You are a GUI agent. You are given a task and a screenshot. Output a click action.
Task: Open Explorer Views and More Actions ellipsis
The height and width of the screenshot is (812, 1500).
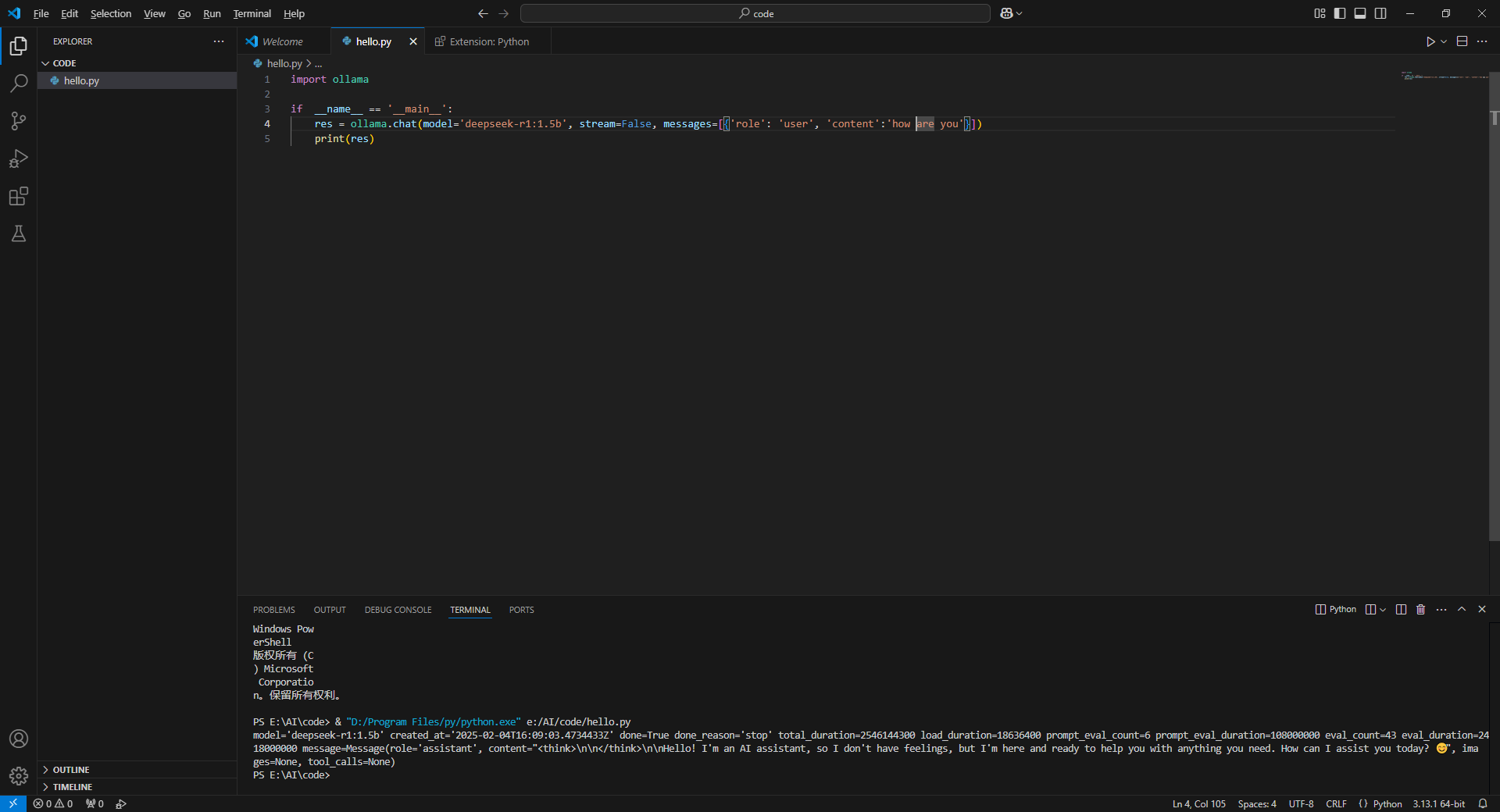point(219,41)
